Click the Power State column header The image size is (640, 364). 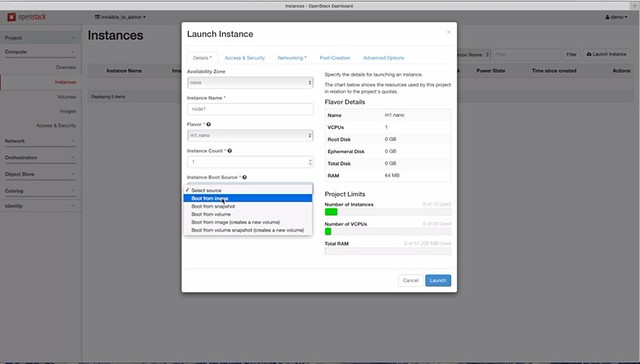pos(491,71)
